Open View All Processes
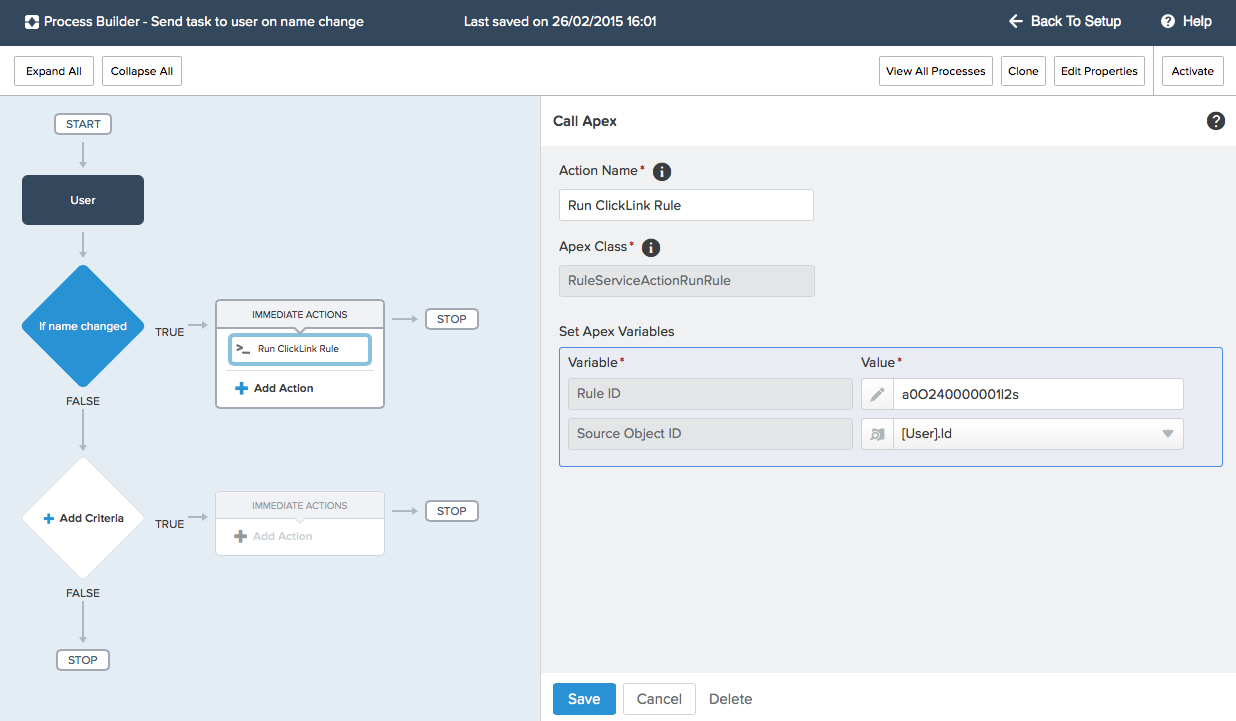The width and height of the screenshot is (1236, 721). pos(935,71)
